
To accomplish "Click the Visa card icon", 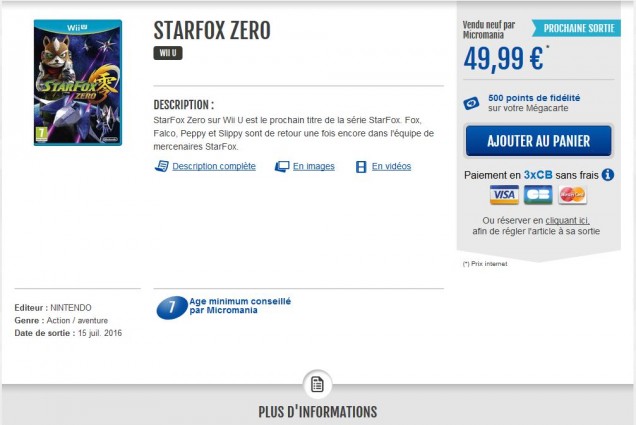I will point(504,194).
